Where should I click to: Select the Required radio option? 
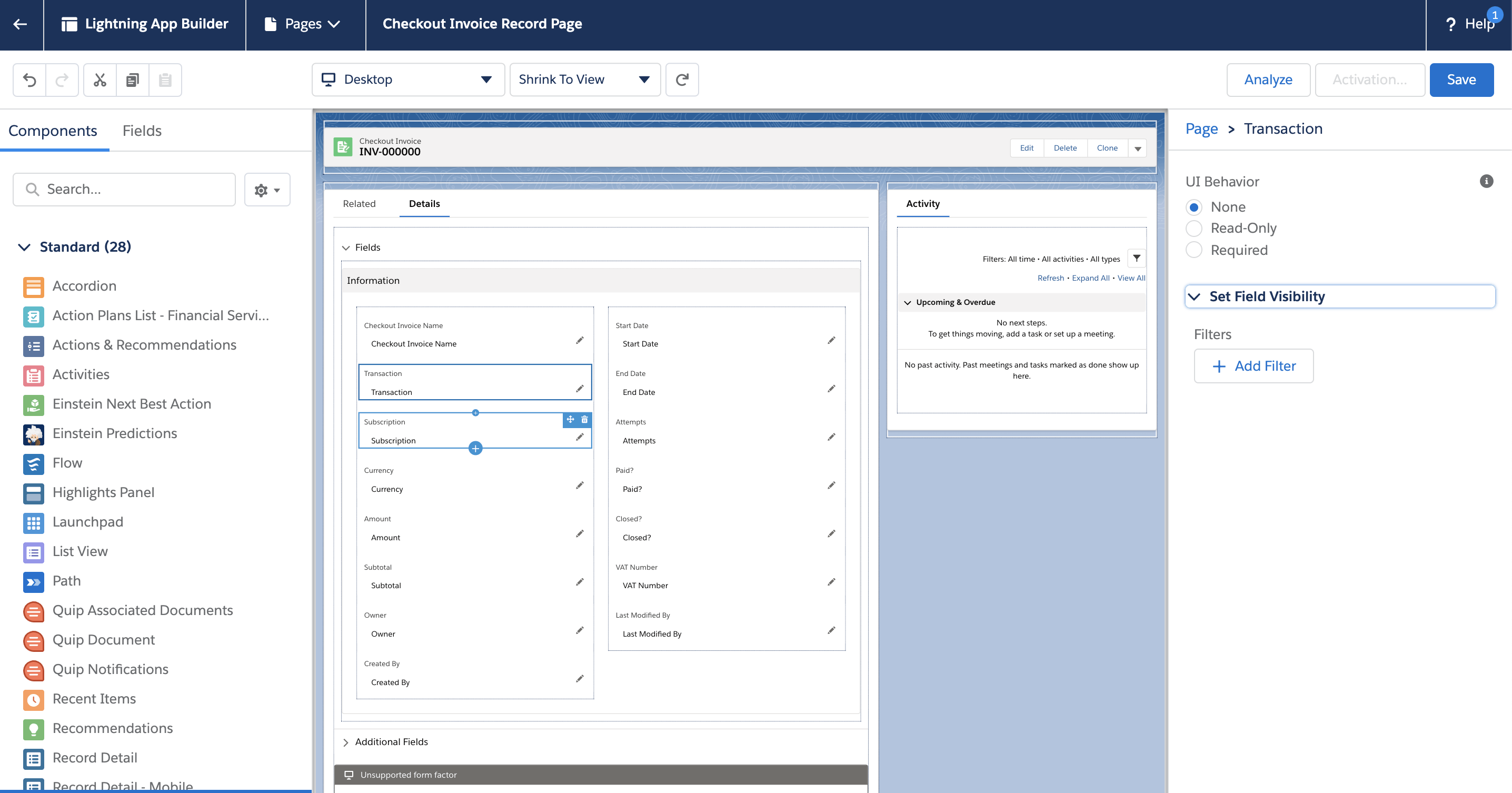coord(1194,250)
